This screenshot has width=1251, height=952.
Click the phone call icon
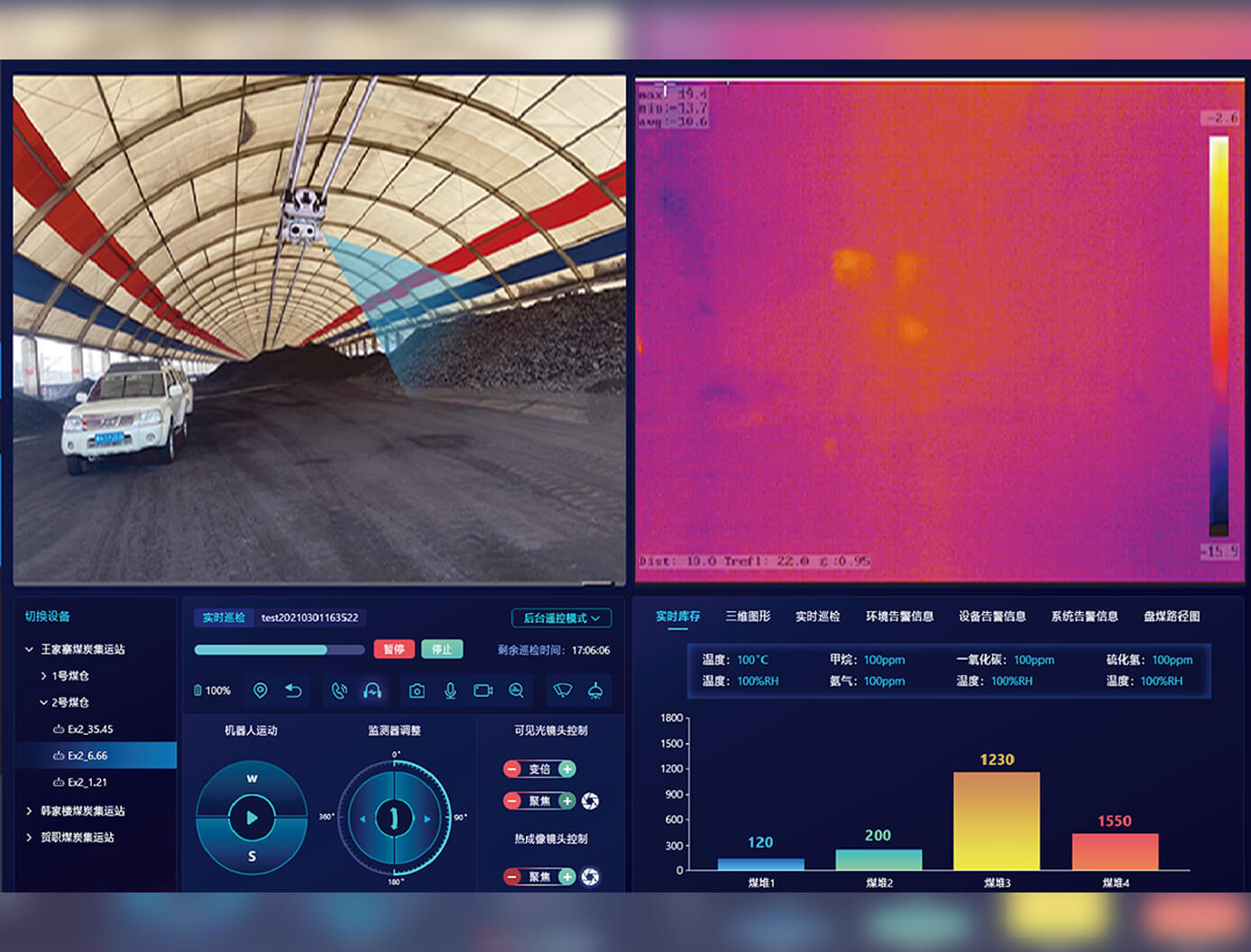[x=339, y=691]
